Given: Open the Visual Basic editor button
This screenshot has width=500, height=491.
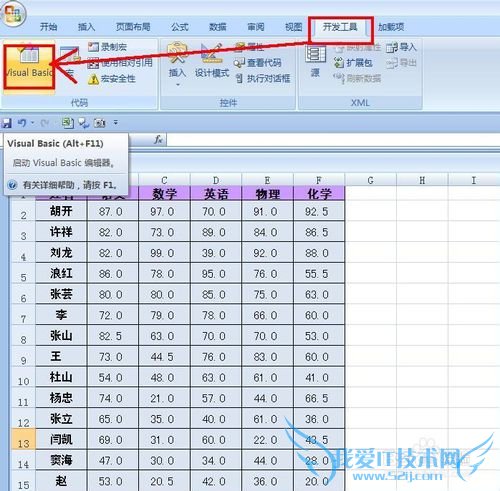Looking at the screenshot, I should 29,66.
